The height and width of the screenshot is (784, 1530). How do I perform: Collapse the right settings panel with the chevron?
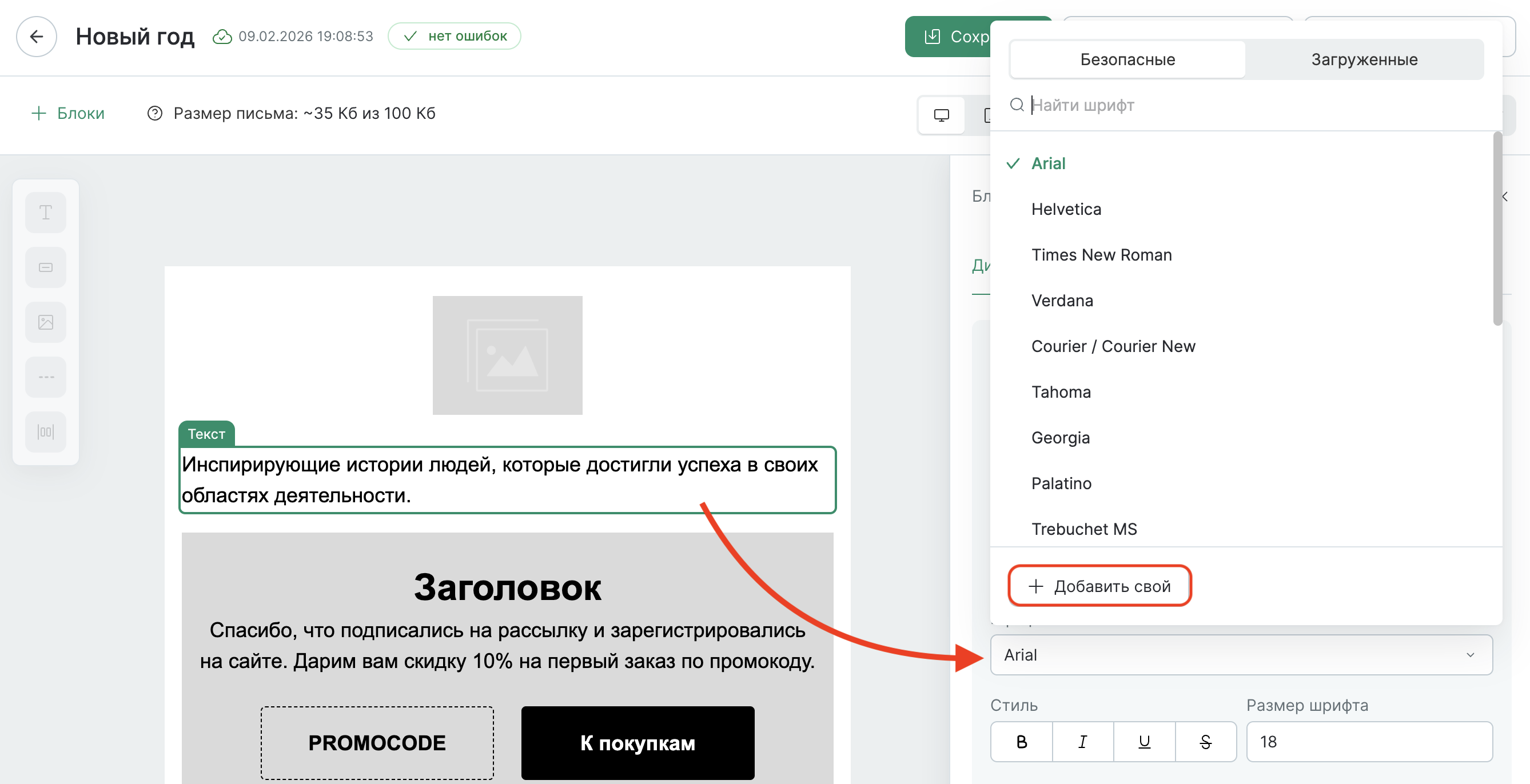1504,196
